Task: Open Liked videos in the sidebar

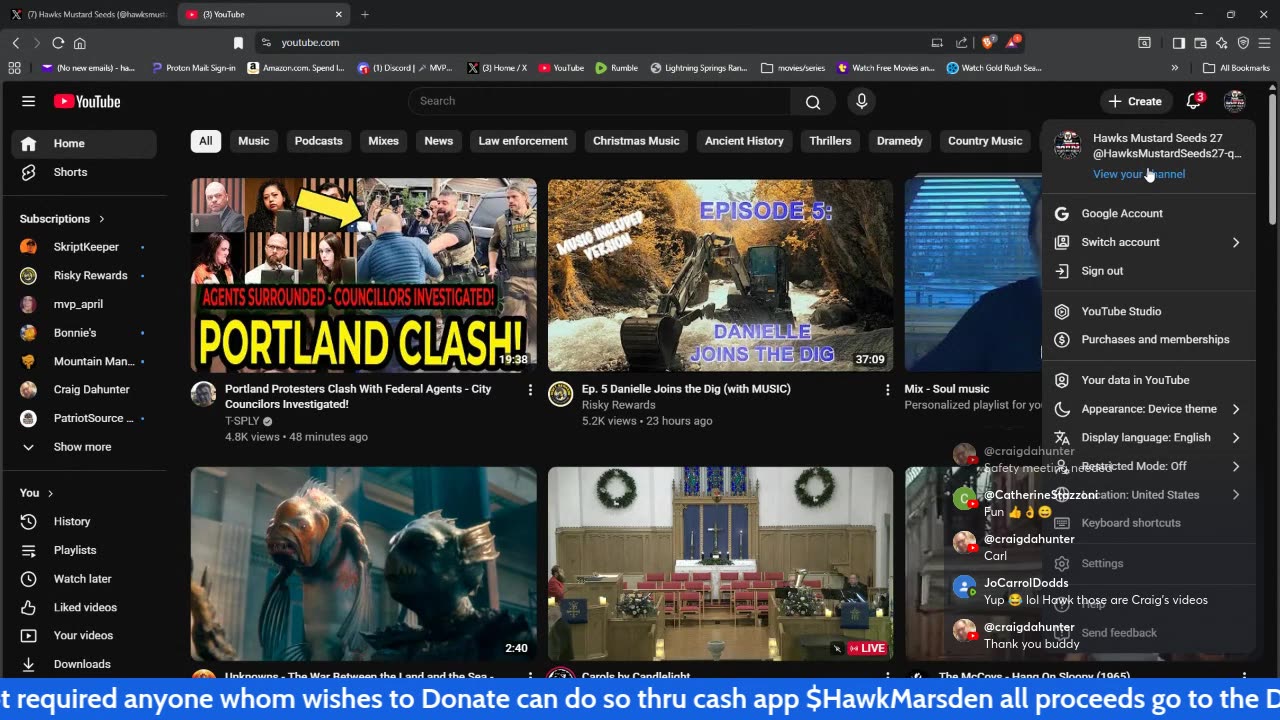Action: (85, 607)
